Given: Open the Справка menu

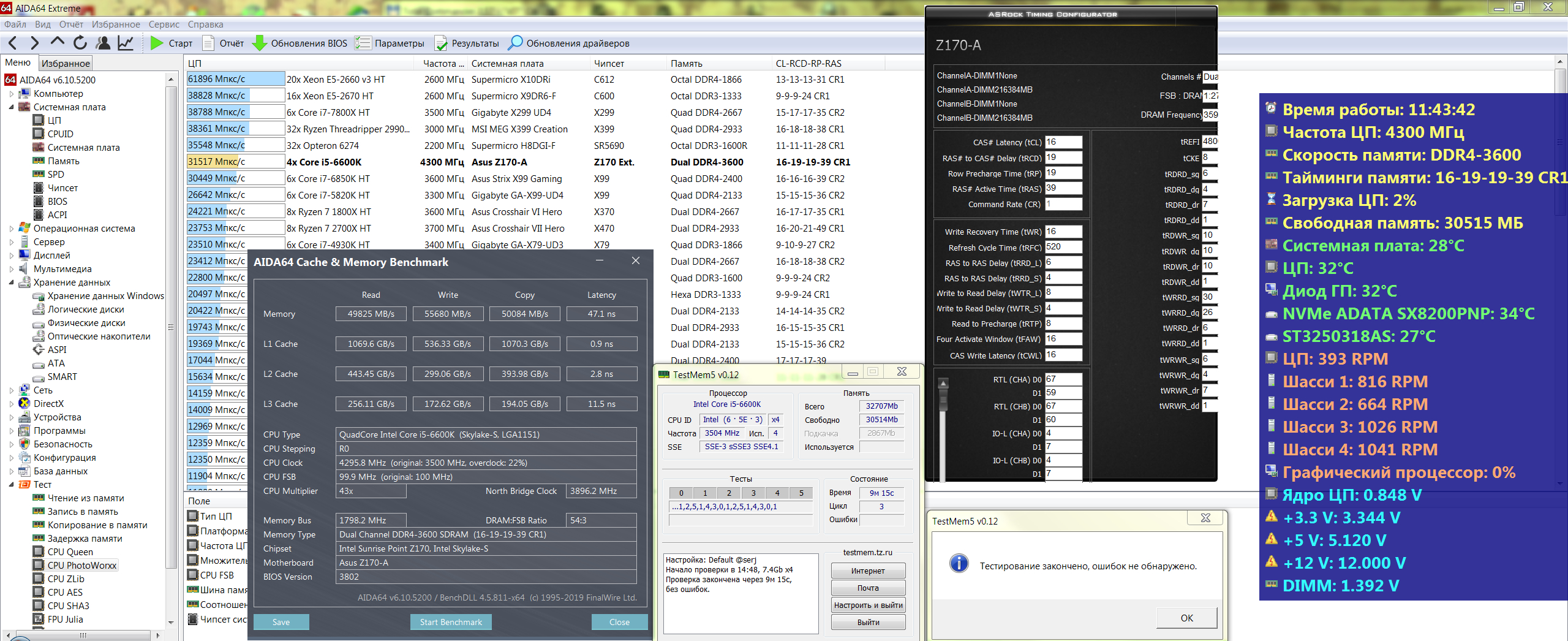Looking at the screenshot, I should point(205,25).
